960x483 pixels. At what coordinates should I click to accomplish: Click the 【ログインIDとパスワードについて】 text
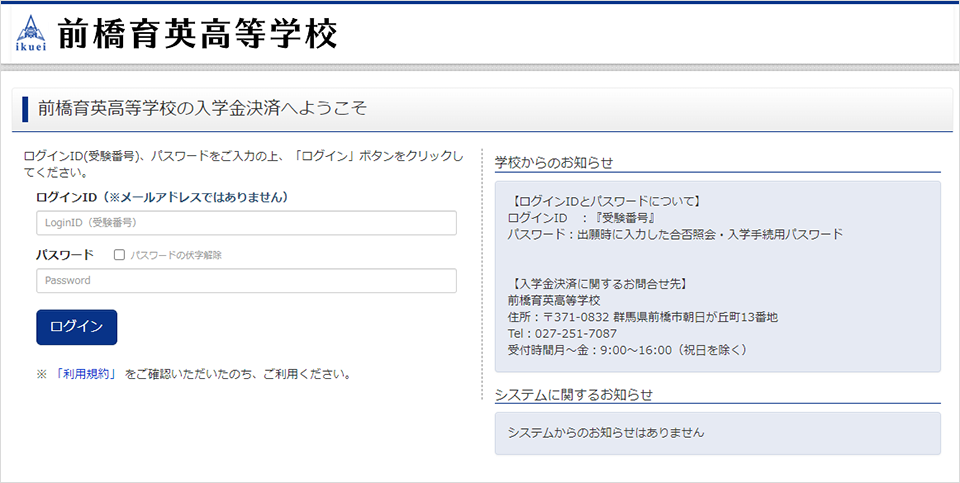point(605,200)
